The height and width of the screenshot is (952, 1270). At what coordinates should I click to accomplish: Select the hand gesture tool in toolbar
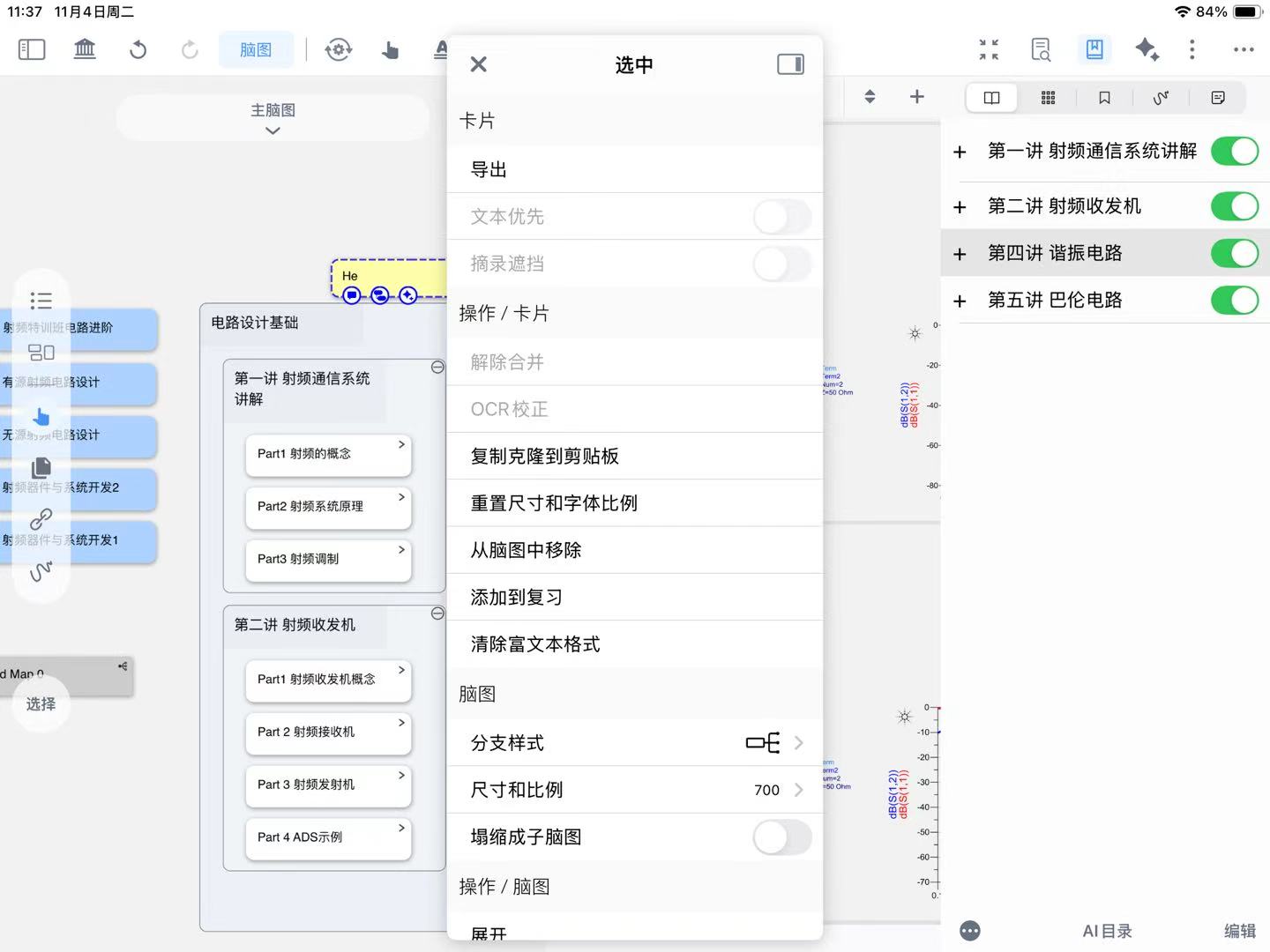(390, 49)
